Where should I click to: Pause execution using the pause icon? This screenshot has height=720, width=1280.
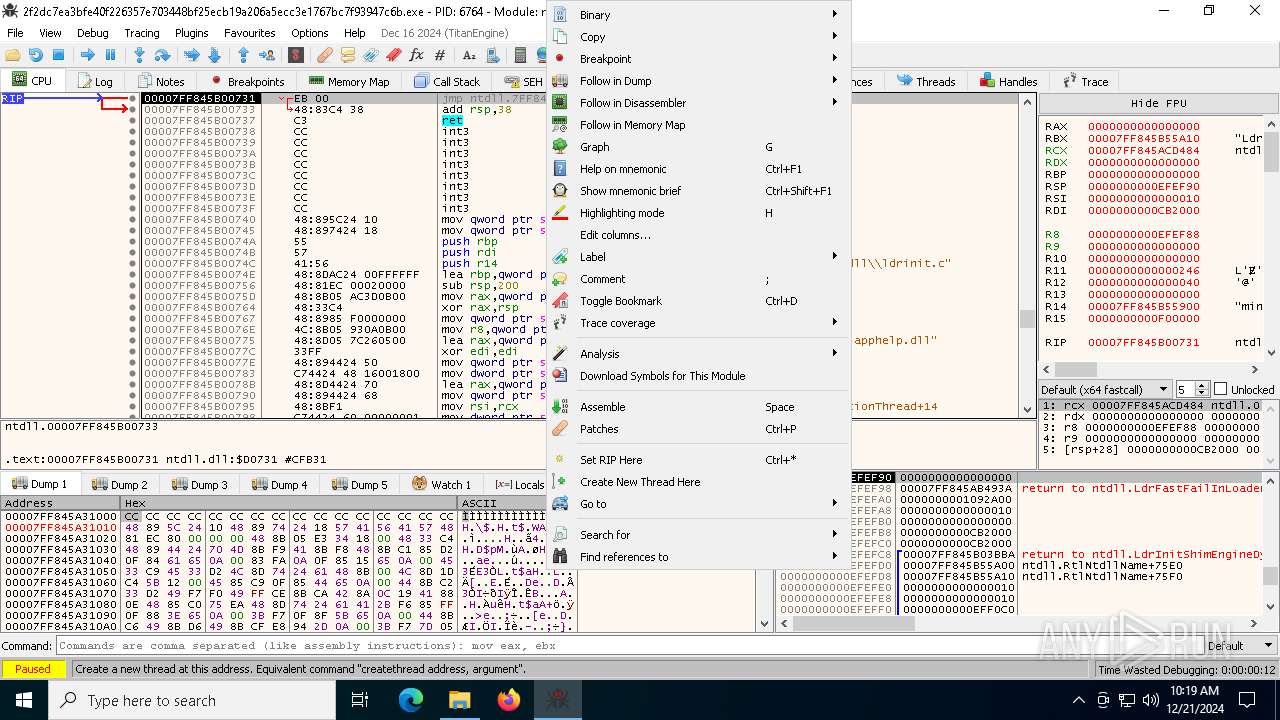point(110,55)
